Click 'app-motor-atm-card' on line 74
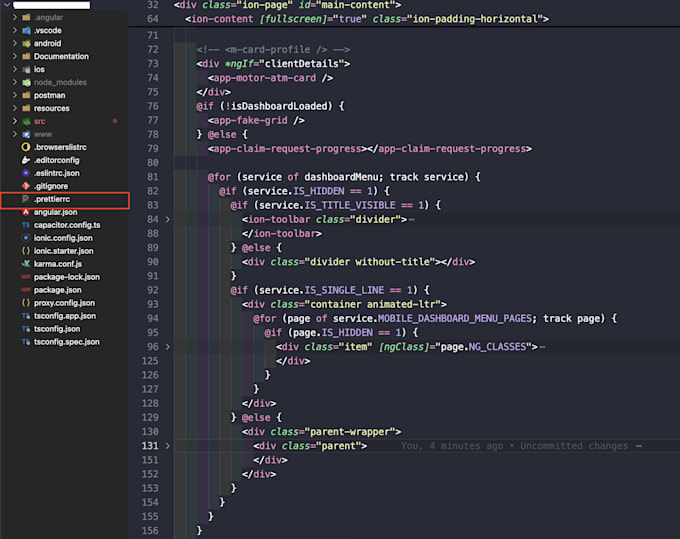Screen dimensions: 680x539 pyautogui.click(x=265, y=78)
